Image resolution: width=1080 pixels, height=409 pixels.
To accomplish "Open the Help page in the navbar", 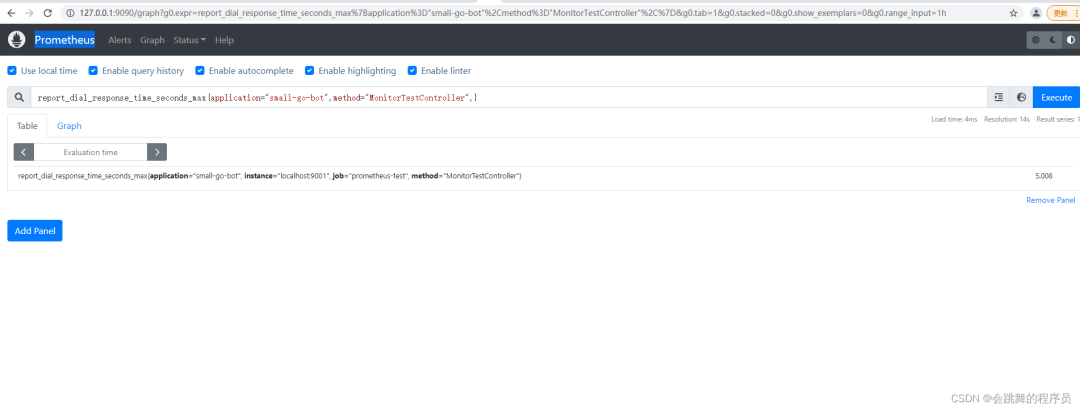I will (x=225, y=40).
